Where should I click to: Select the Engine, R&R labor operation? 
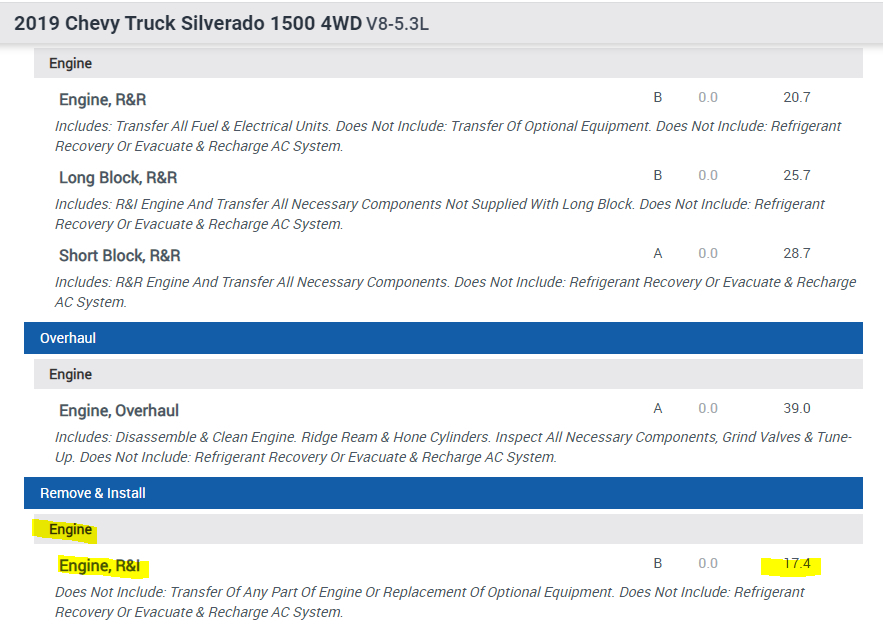coord(103,99)
